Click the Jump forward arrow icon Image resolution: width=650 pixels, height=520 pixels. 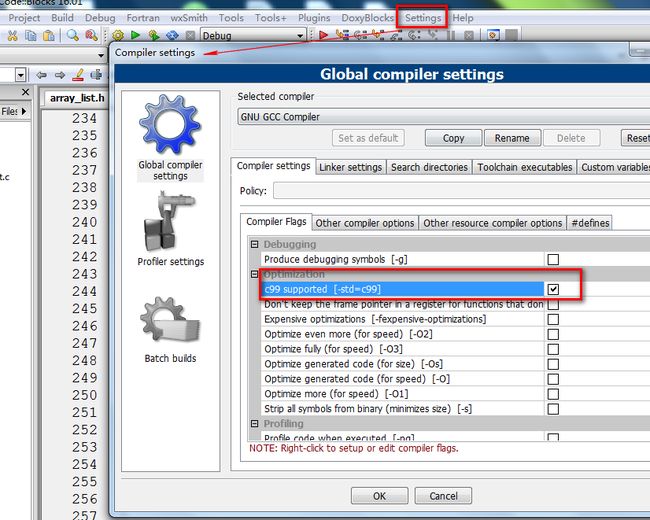[60, 75]
